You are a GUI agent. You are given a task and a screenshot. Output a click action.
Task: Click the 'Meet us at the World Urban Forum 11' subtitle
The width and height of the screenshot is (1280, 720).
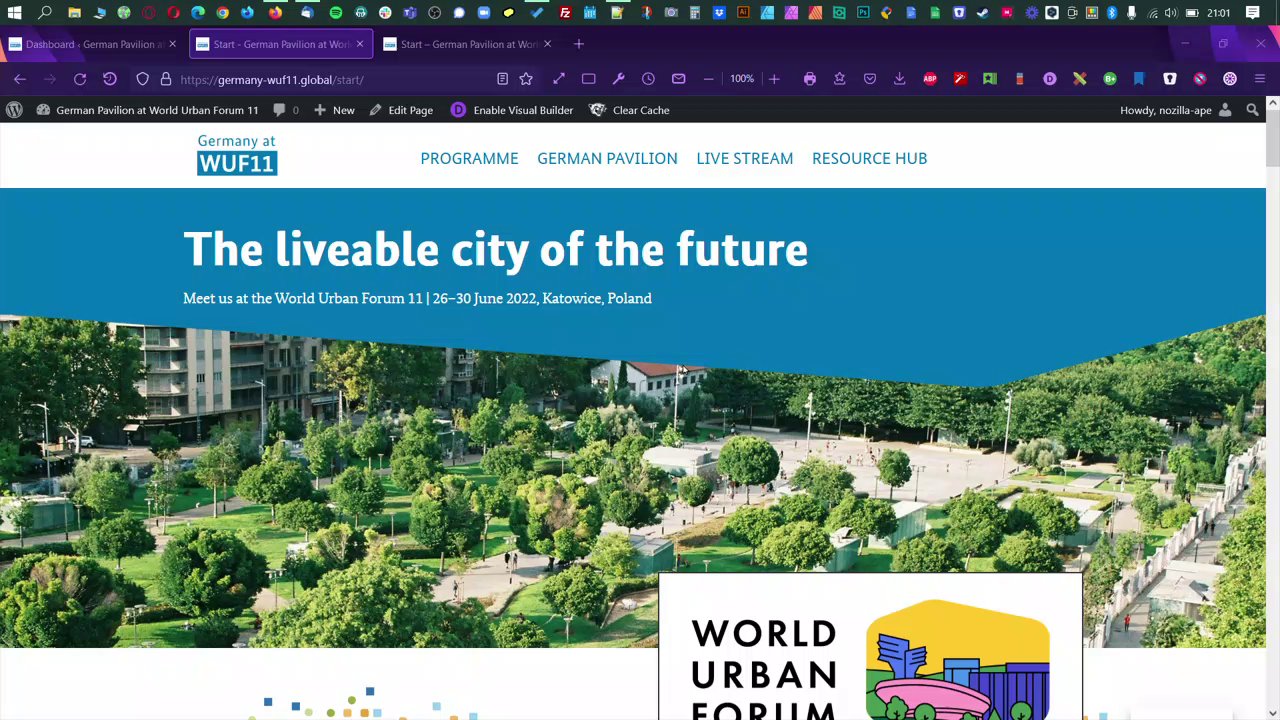click(x=417, y=298)
